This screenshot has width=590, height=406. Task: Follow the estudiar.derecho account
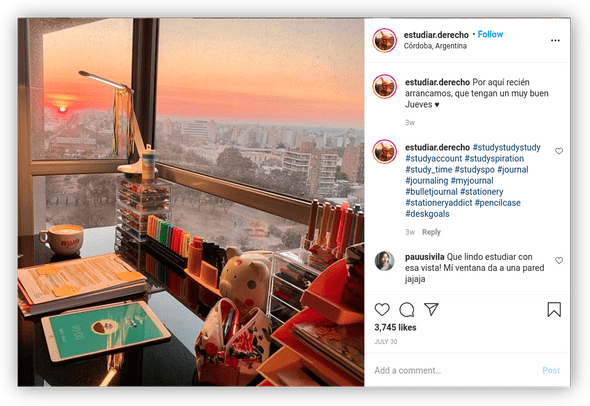[x=490, y=34]
